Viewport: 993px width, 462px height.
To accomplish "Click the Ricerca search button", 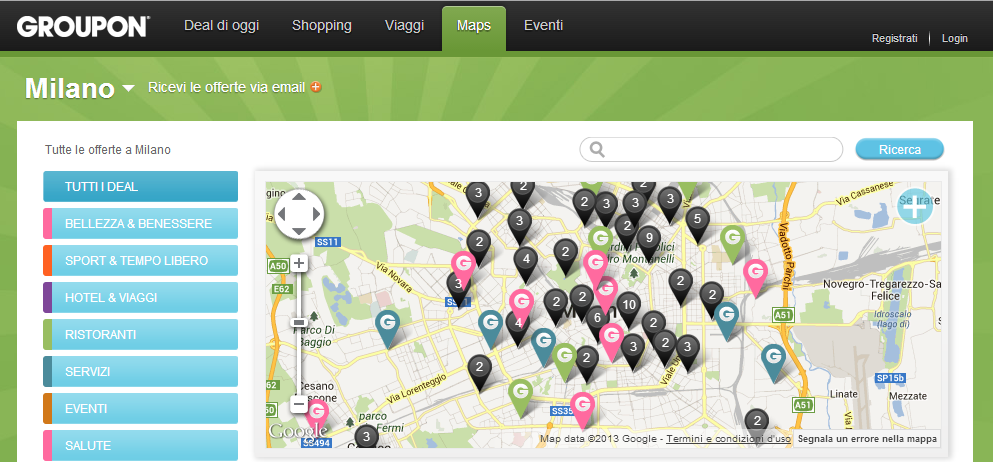I will [x=899, y=149].
